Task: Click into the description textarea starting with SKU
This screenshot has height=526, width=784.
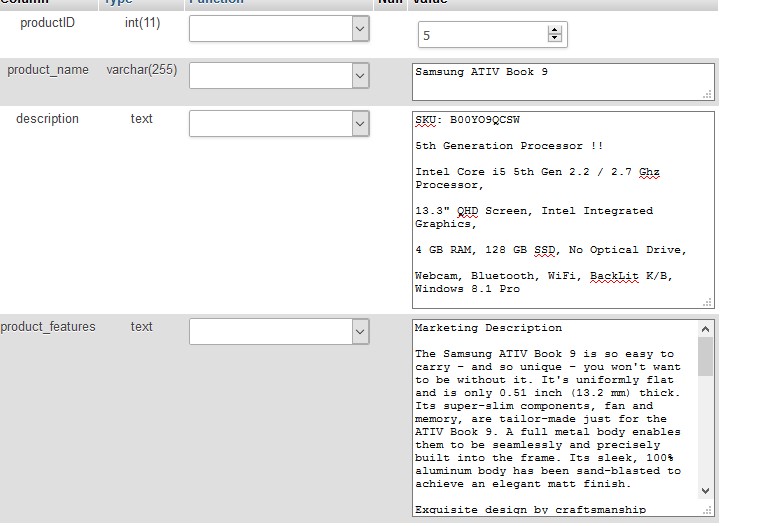Action: (563, 210)
